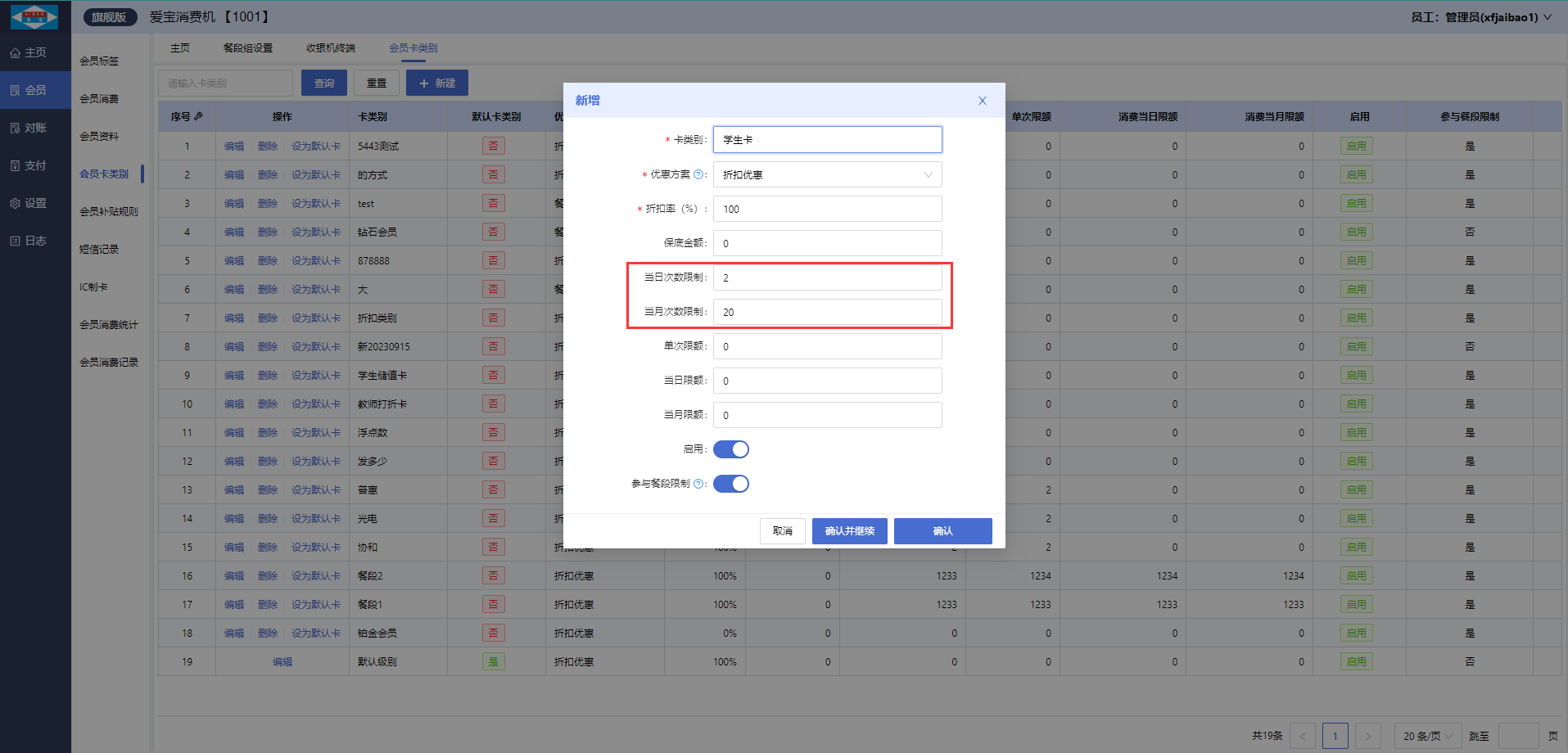Focus the 当月限额 input field
Screen dimensions: 1568x753
[x=827, y=415]
